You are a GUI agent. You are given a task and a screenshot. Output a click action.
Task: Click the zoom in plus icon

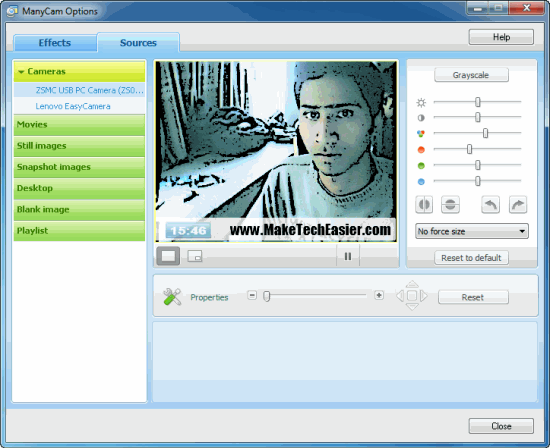[379, 295]
